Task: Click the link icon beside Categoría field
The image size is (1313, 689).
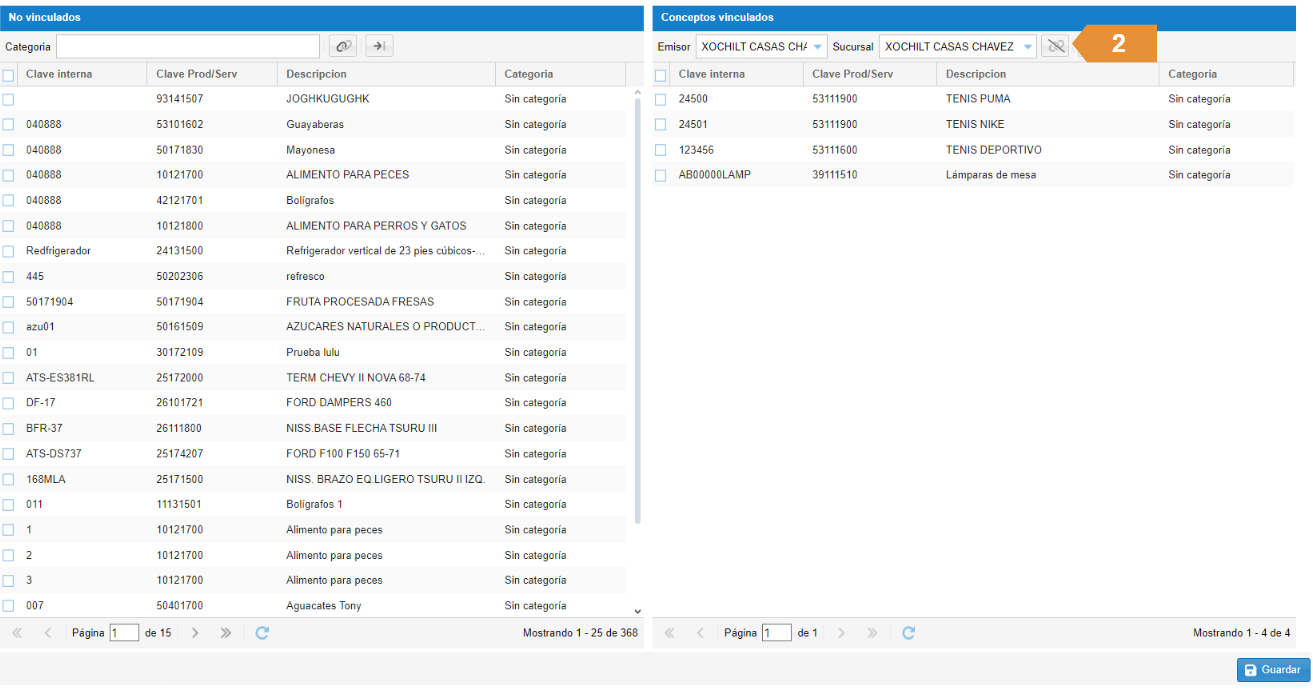Action: point(343,46)
